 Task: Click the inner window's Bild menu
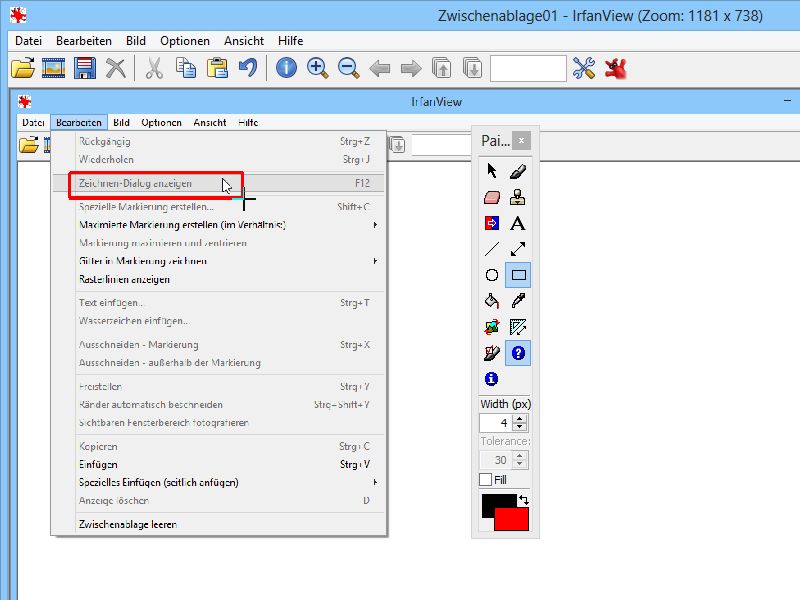tap(121, 122)
